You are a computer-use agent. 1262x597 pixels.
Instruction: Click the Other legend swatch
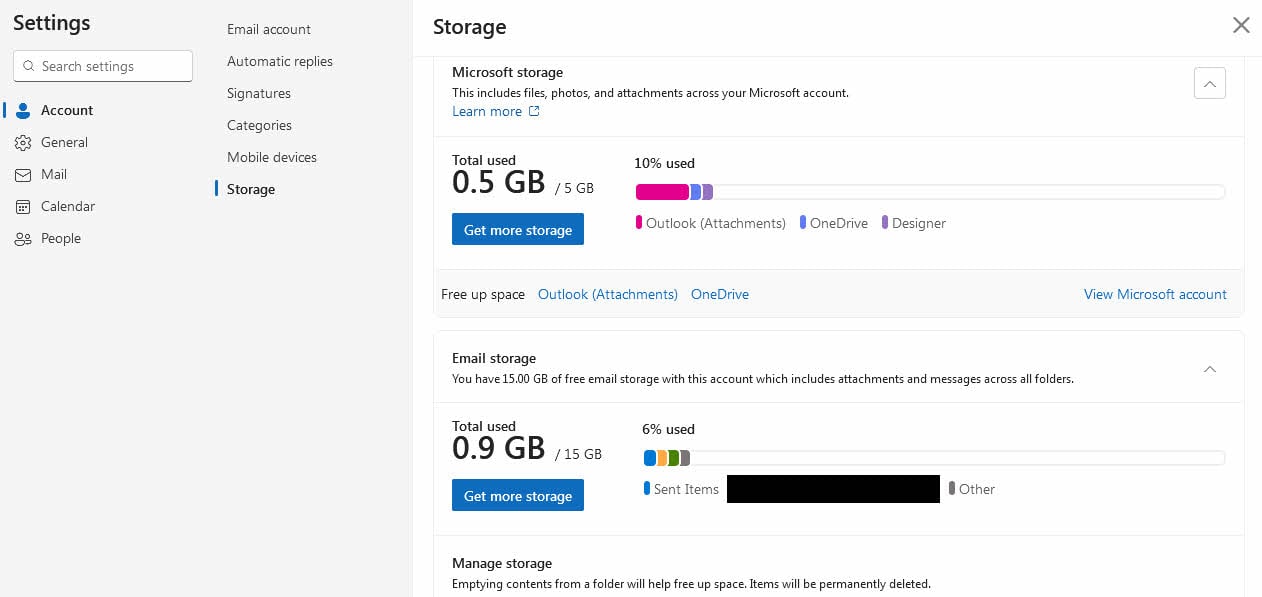coord(952,489)
